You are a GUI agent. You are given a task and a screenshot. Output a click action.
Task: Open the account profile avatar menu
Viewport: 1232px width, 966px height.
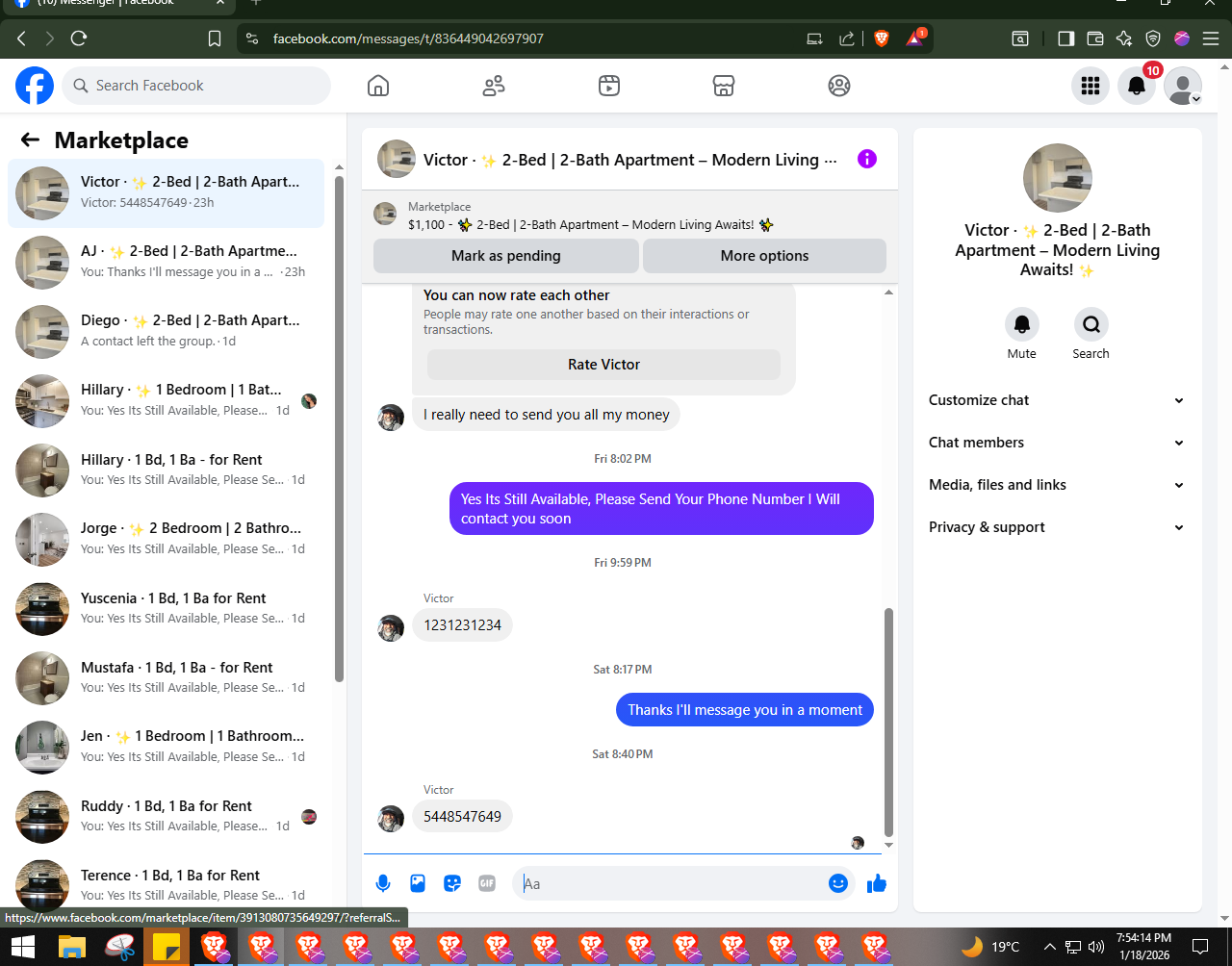click(1183, 86)
